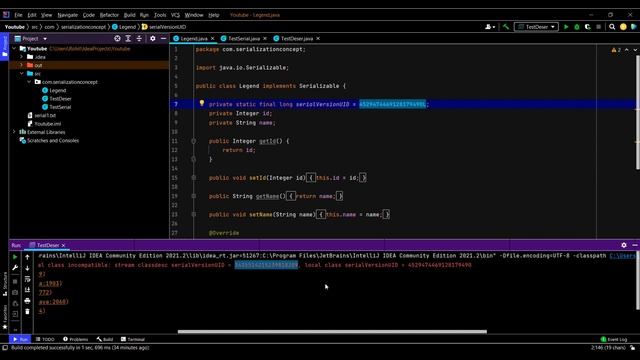
Task: Open Search Everywhere magnifier icon
Action: (x=612, y=27)
